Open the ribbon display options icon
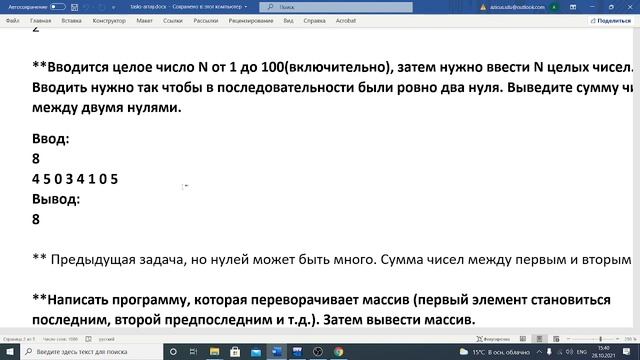This screenshot has width=640, height=360. pos(573,7)
